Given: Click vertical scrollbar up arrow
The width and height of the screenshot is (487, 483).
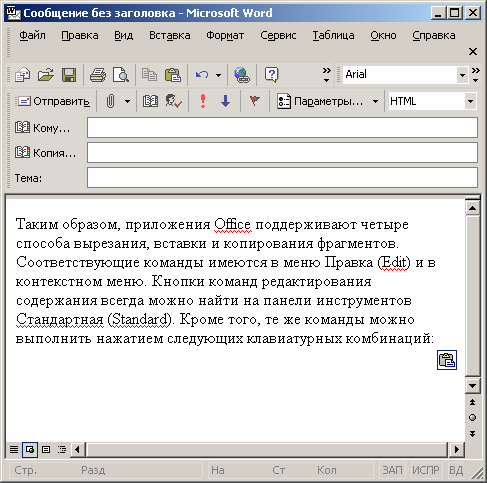Looking at the screenshot, I should point(473,208).
